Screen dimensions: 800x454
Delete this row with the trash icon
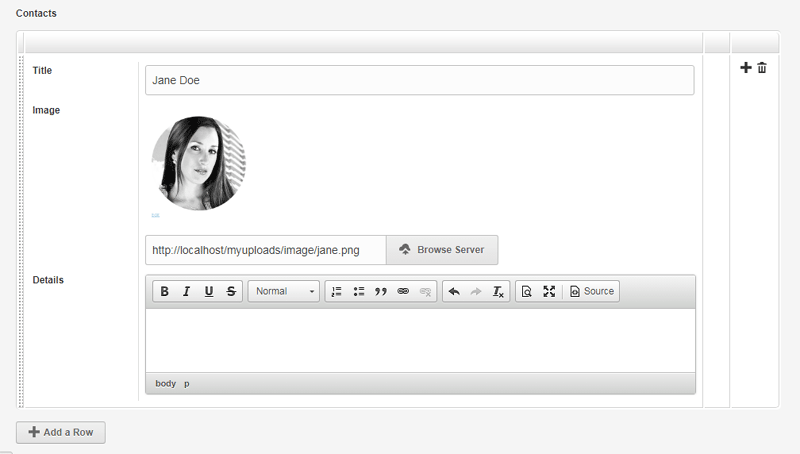(762, 67)
